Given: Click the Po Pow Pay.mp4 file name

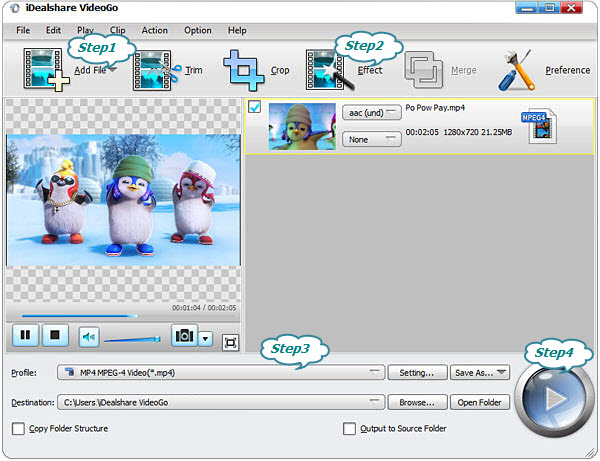Looking at the screenshot, I should click(435, 108).
